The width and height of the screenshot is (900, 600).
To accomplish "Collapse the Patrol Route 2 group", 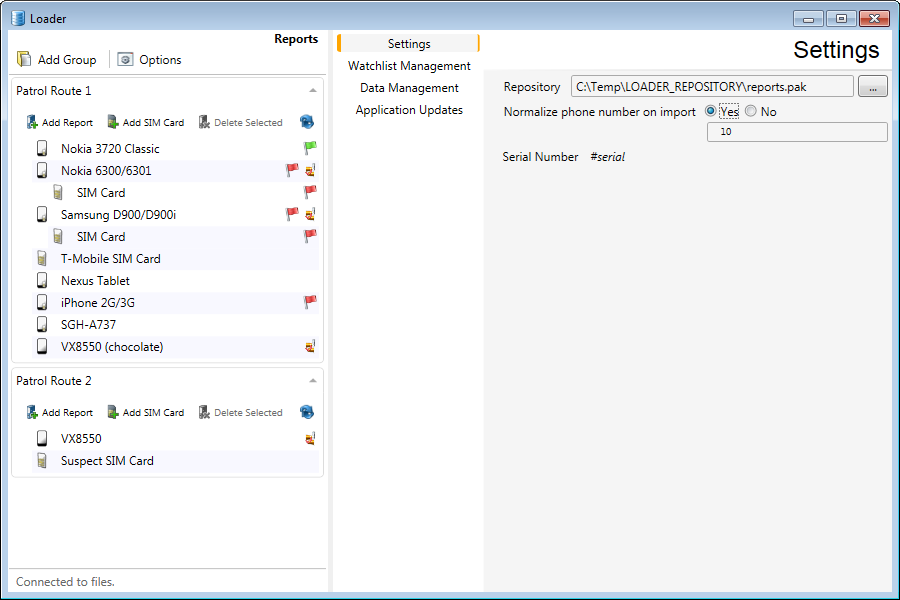I will tap(313, 381).
